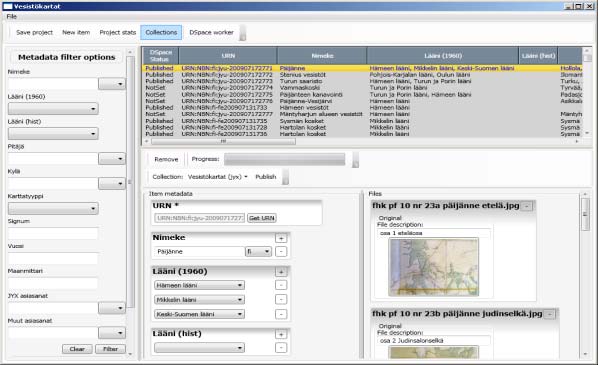The image size is (598, 365).
Task: Open the empty Lääni (hist) metadata dropdown
Action: tap(199, 348)
